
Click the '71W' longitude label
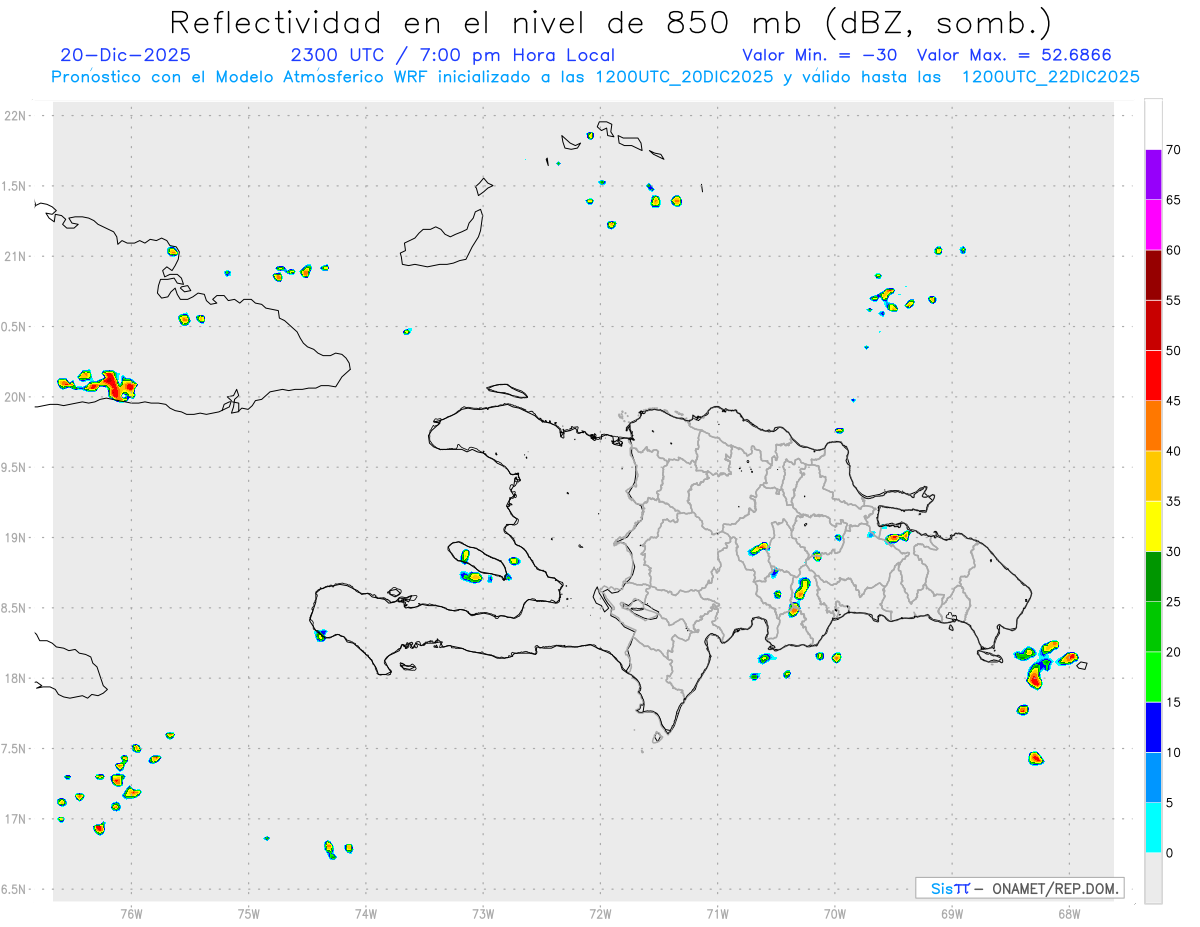(x=717, y=913)
